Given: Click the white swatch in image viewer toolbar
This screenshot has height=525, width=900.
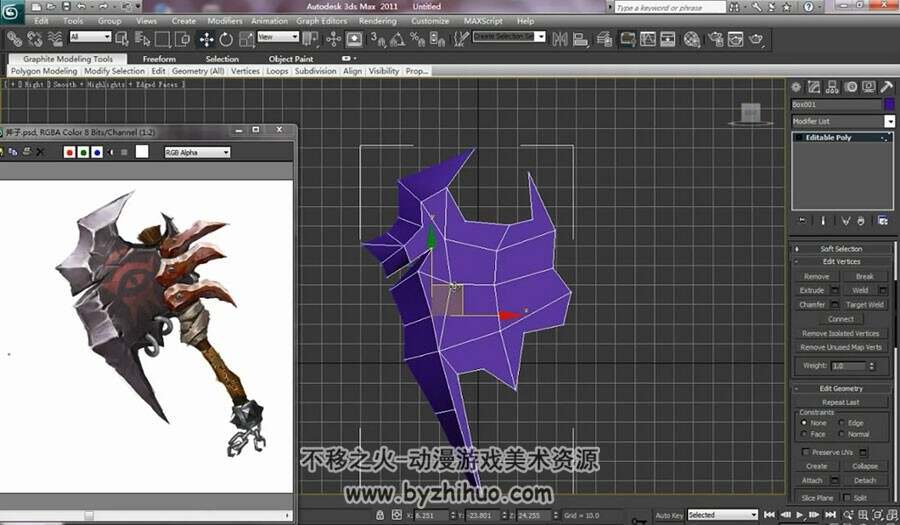Looking at the screenshot, I should tap(142, 151).
